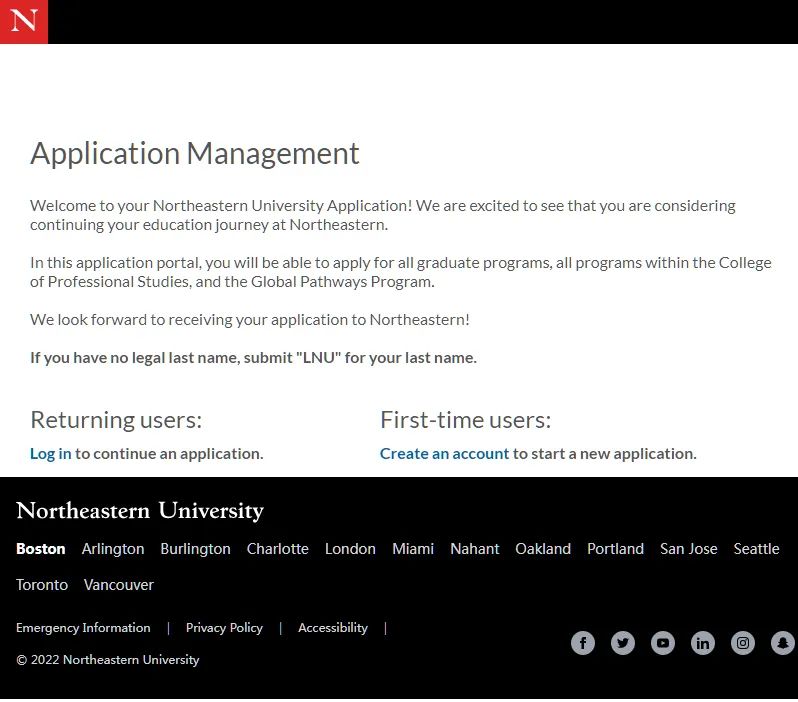Select the Arlington campus link
Image resolution: width=798 pixels, height=702 pixels.
click(113, 549)
